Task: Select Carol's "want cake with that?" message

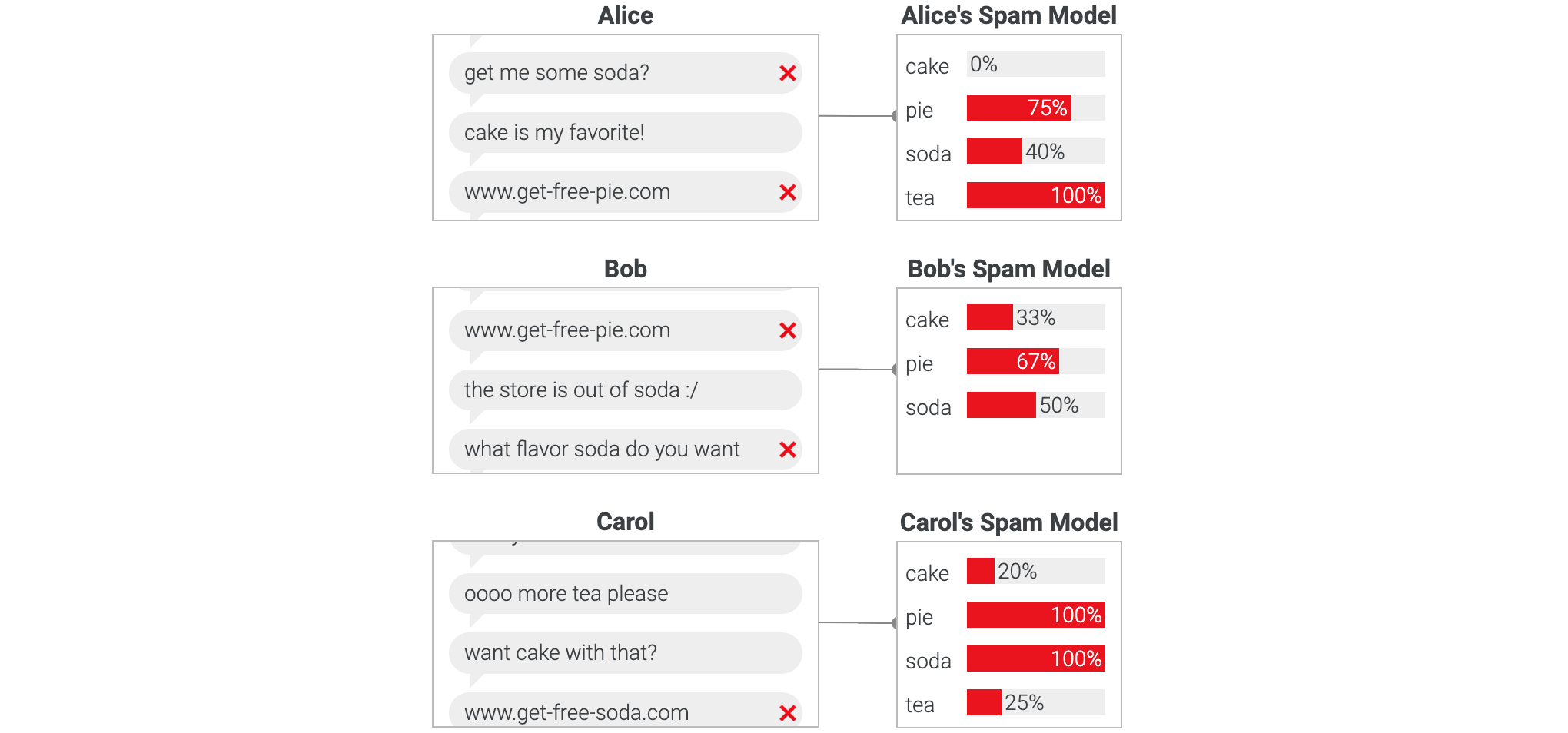Action: pyautogui.click(x=624, y=653)
